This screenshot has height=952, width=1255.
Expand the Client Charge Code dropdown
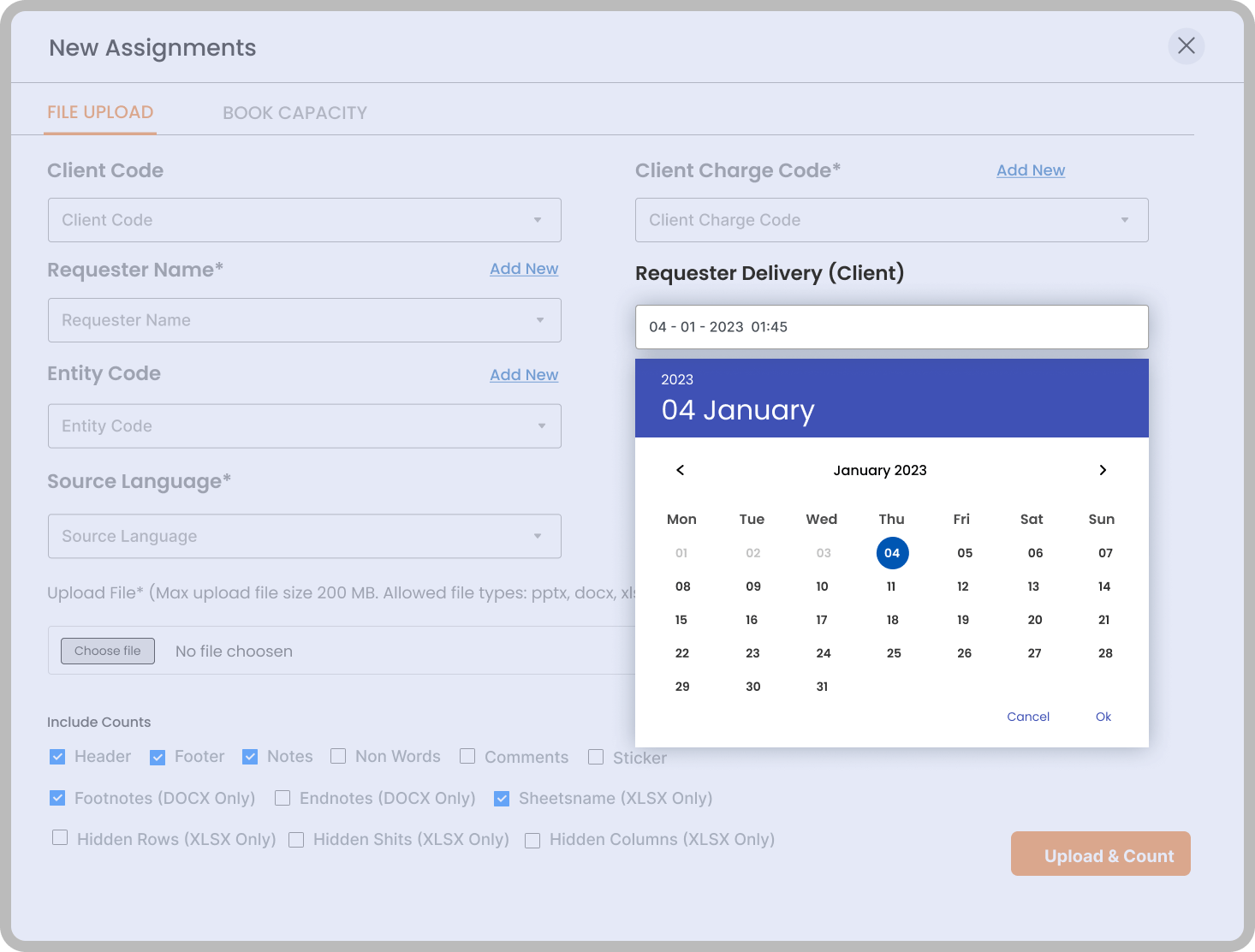tap(891, 220)
